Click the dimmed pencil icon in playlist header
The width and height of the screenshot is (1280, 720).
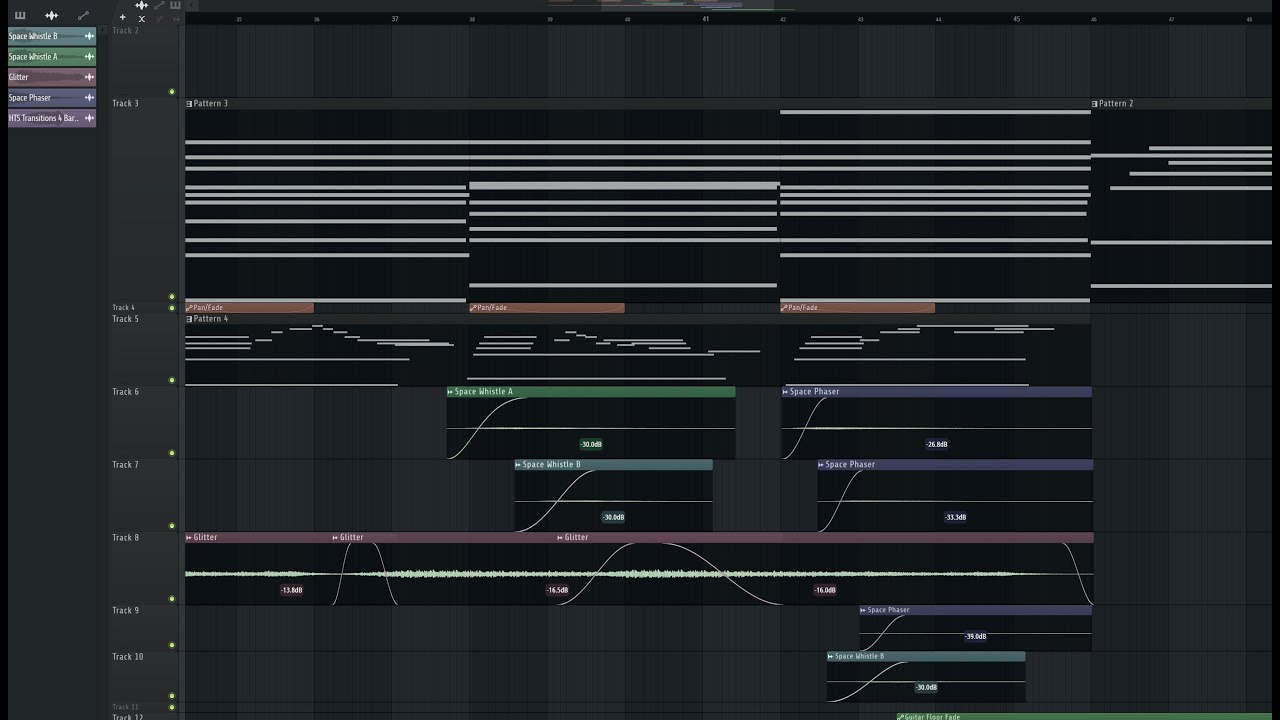tap(159, 18)
